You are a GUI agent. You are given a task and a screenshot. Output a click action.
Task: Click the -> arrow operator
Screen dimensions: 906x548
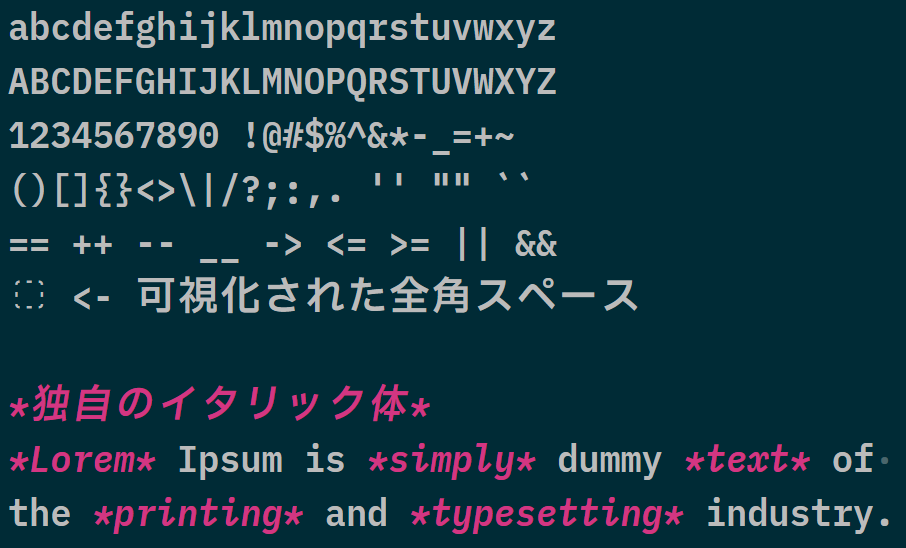pyautogui.click(x=283, y=245)
